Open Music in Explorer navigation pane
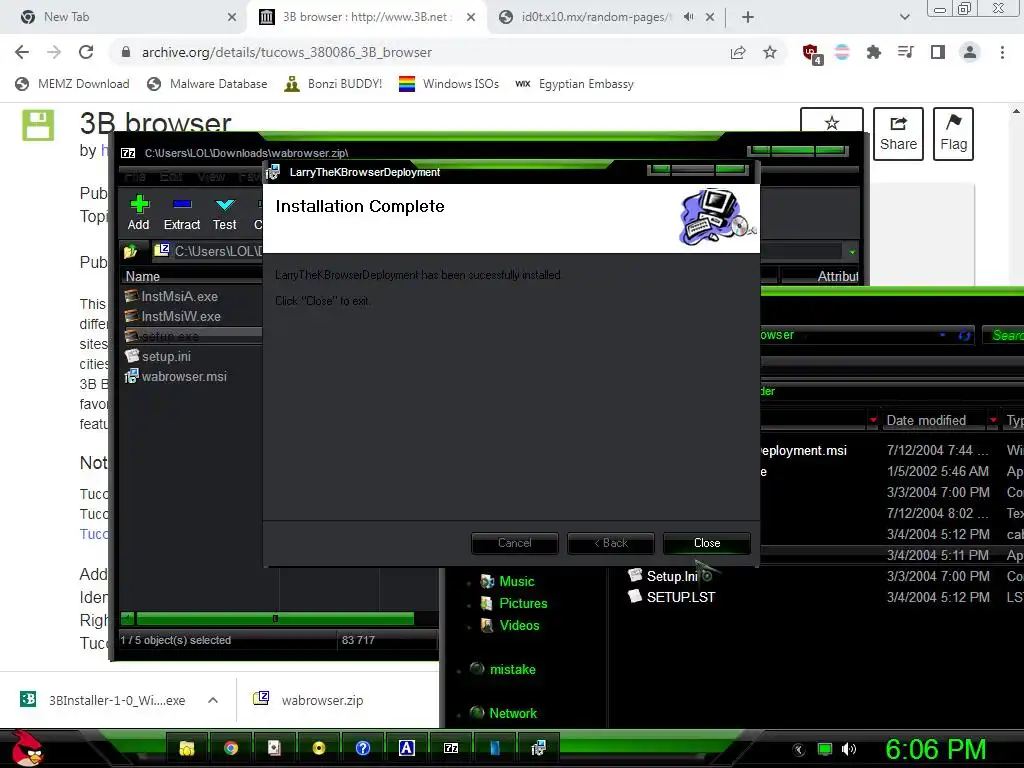The image size is (1024, 768). (x=507, y=581)
